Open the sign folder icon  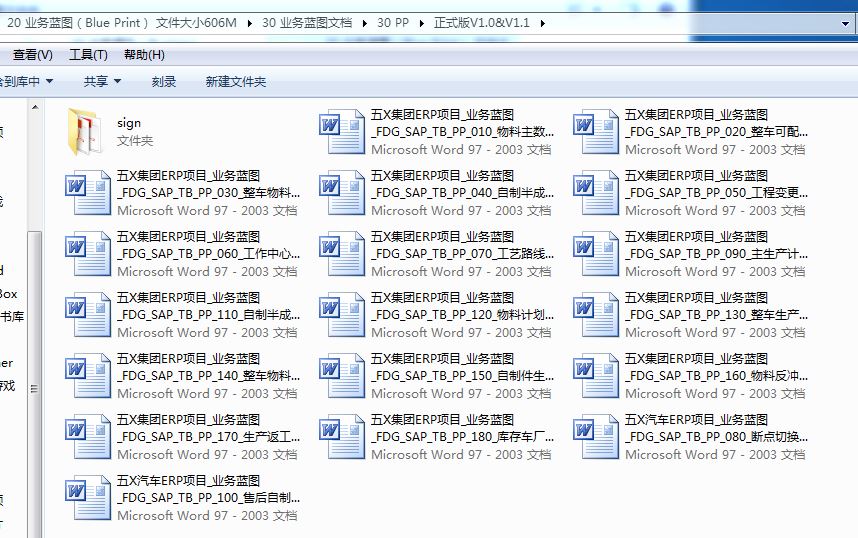coord(85,131)
